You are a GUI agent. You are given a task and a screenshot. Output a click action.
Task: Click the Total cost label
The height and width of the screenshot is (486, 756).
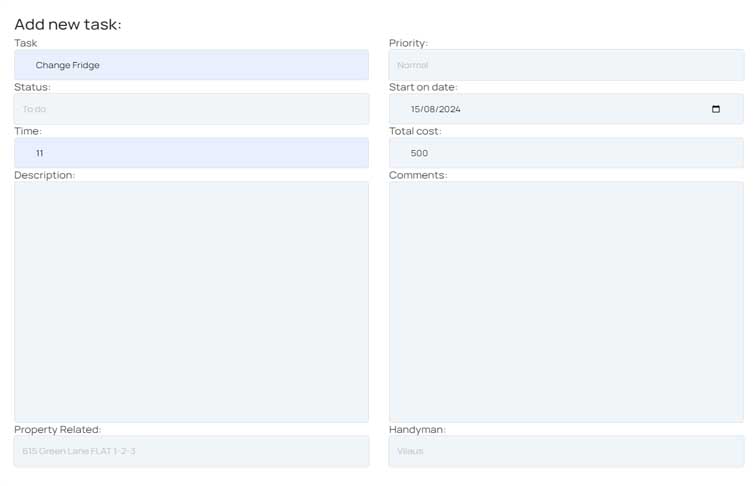pos(415,131)
